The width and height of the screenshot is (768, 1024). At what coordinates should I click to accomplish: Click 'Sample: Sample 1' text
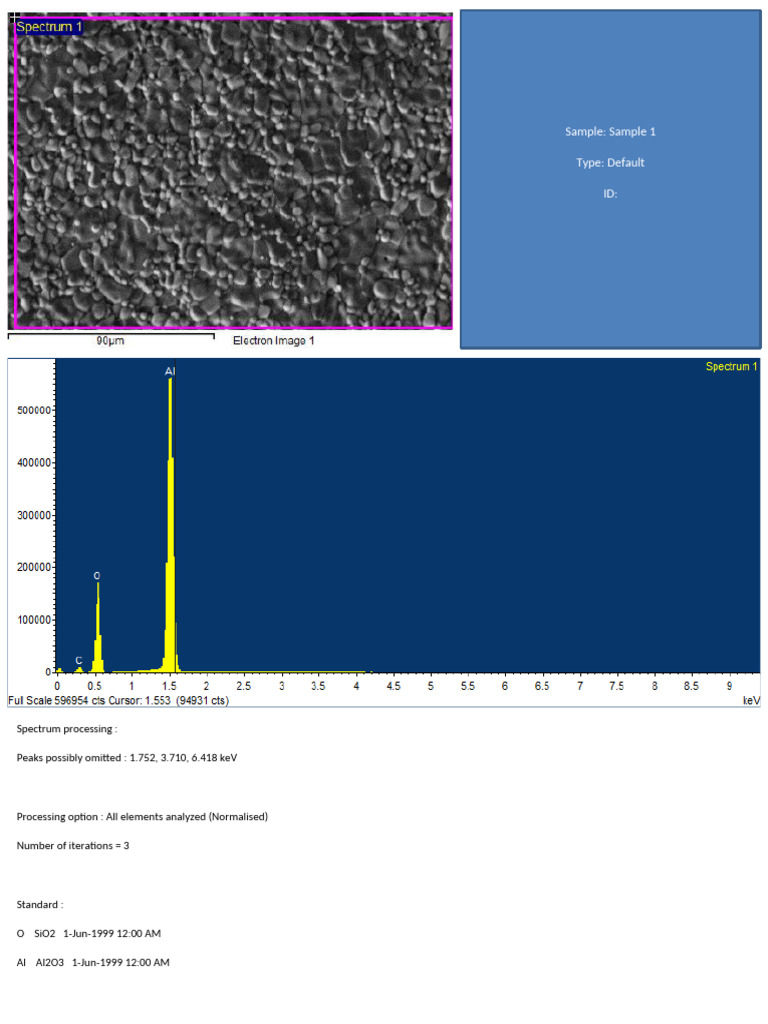tap(610, 131)
